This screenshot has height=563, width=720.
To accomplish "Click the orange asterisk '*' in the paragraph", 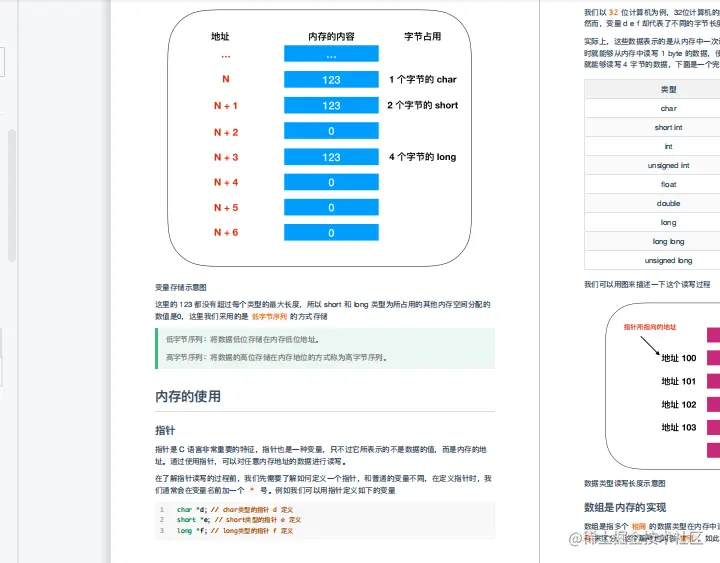I will click(252, 490).
